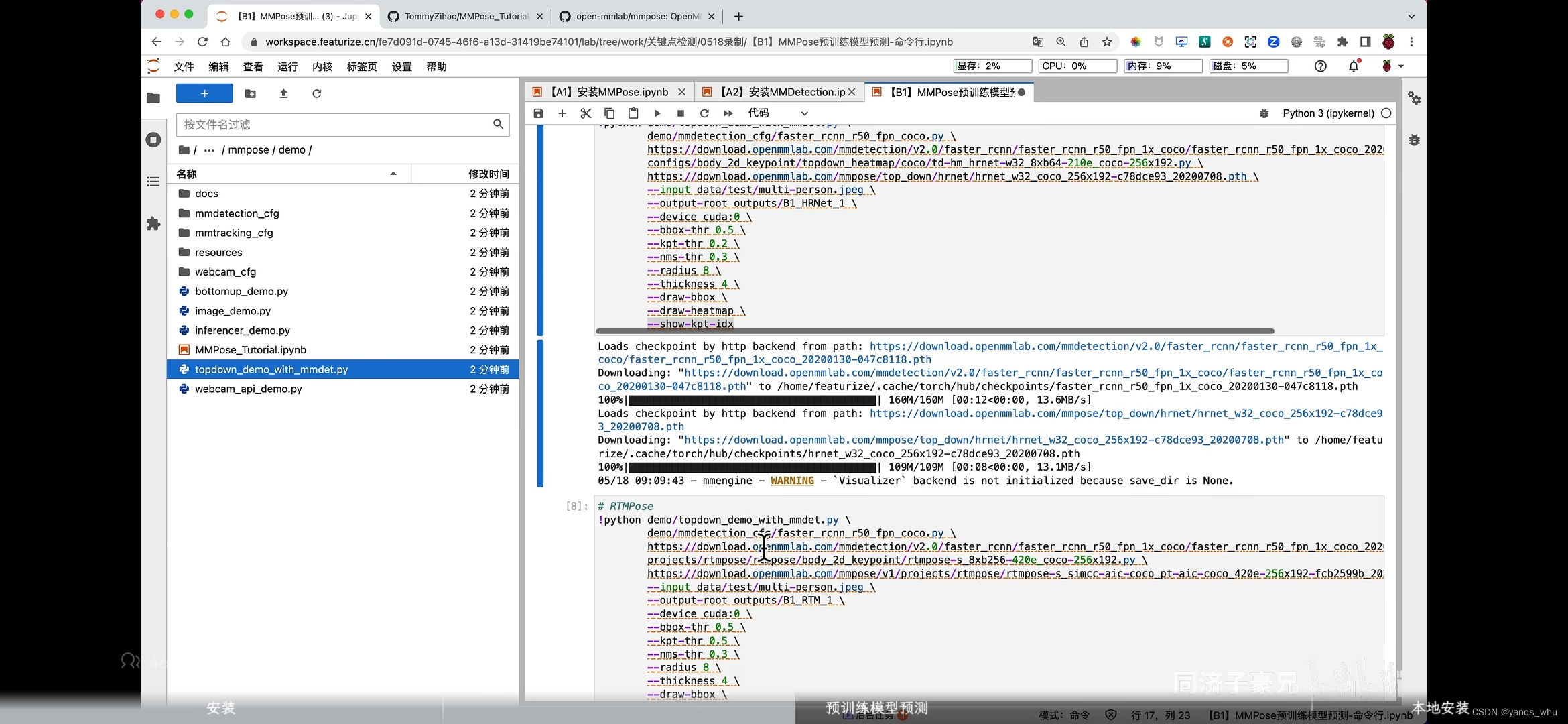Select image_demo.py file
The width and height of the screenshot is (1568, 724).
(342, 311)
